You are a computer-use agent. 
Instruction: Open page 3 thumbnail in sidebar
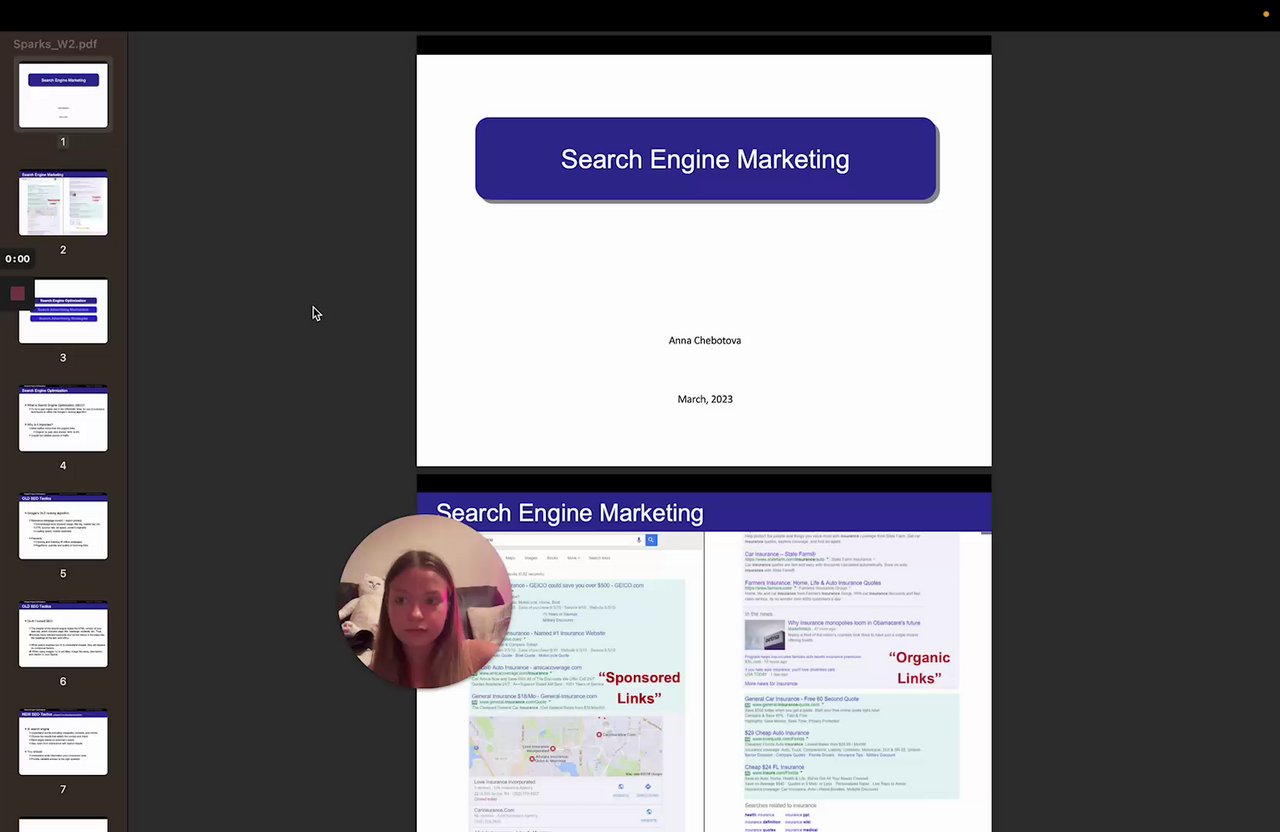[x=63, y=311]
